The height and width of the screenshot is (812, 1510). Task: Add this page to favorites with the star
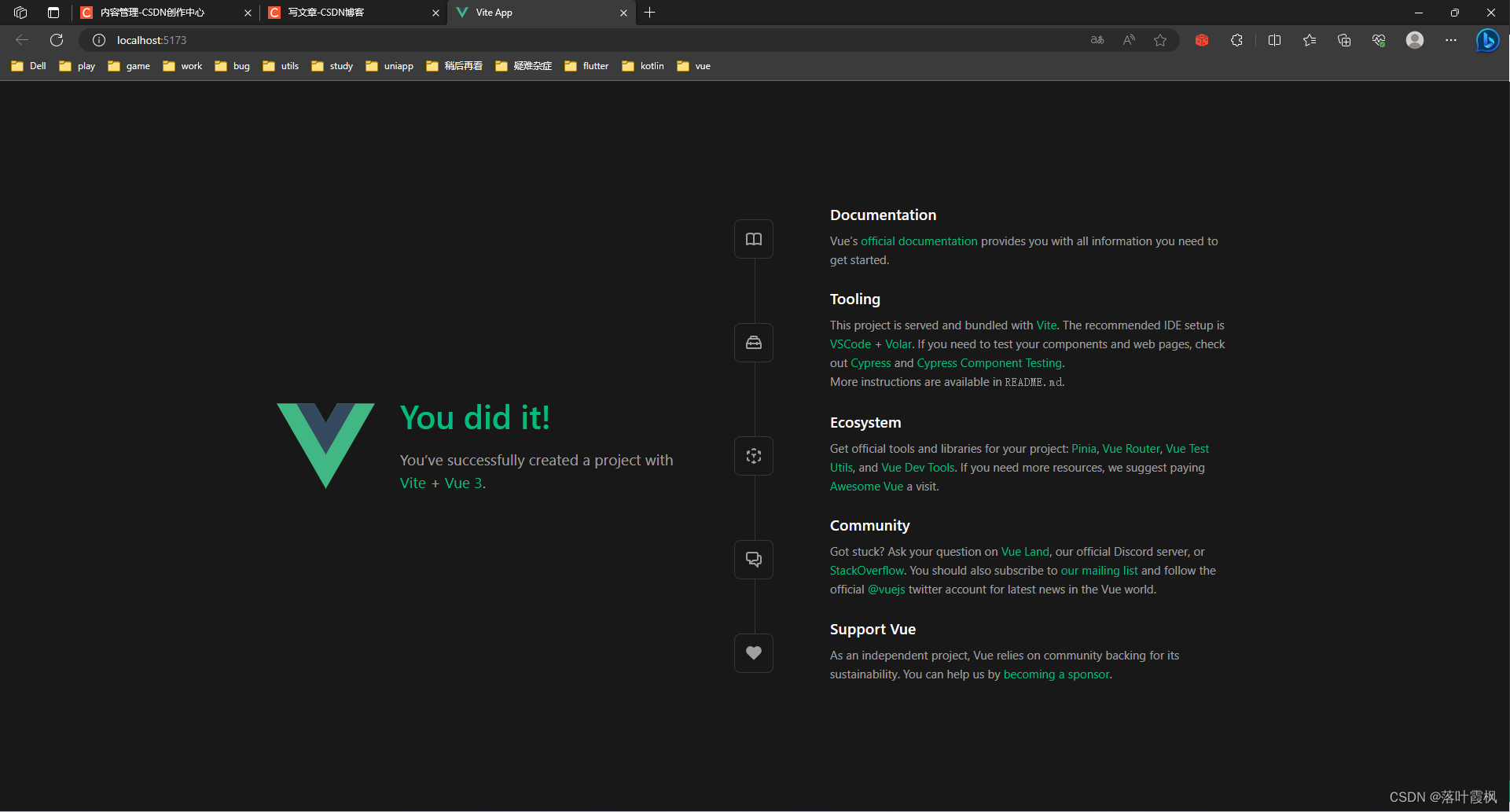[1160, 40]
